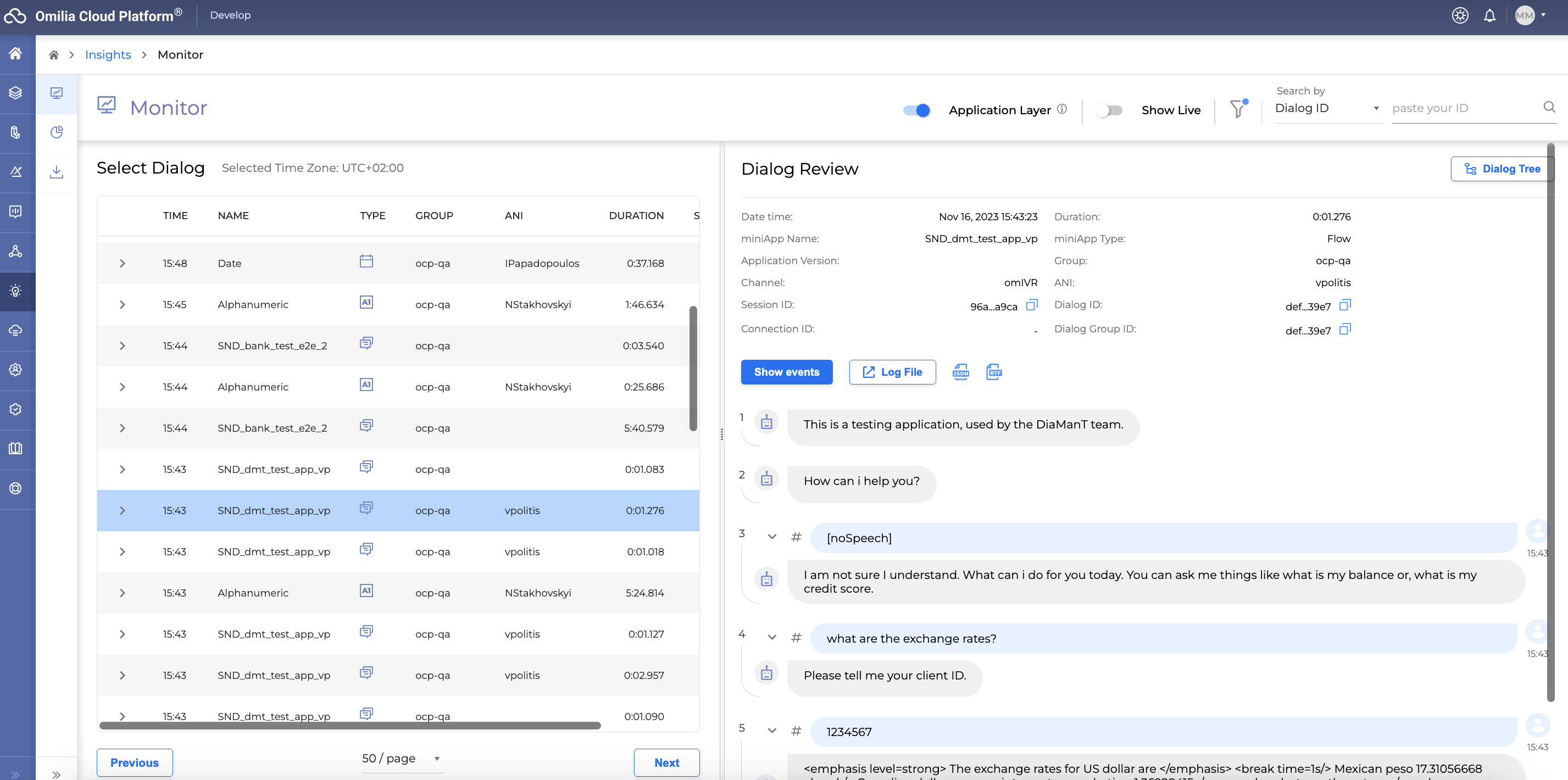Image resolution: width=1568 pixels, height=780 pixels.
Task: Open the Dialog ID search-by dropdown
Action: coord(1327,108)
